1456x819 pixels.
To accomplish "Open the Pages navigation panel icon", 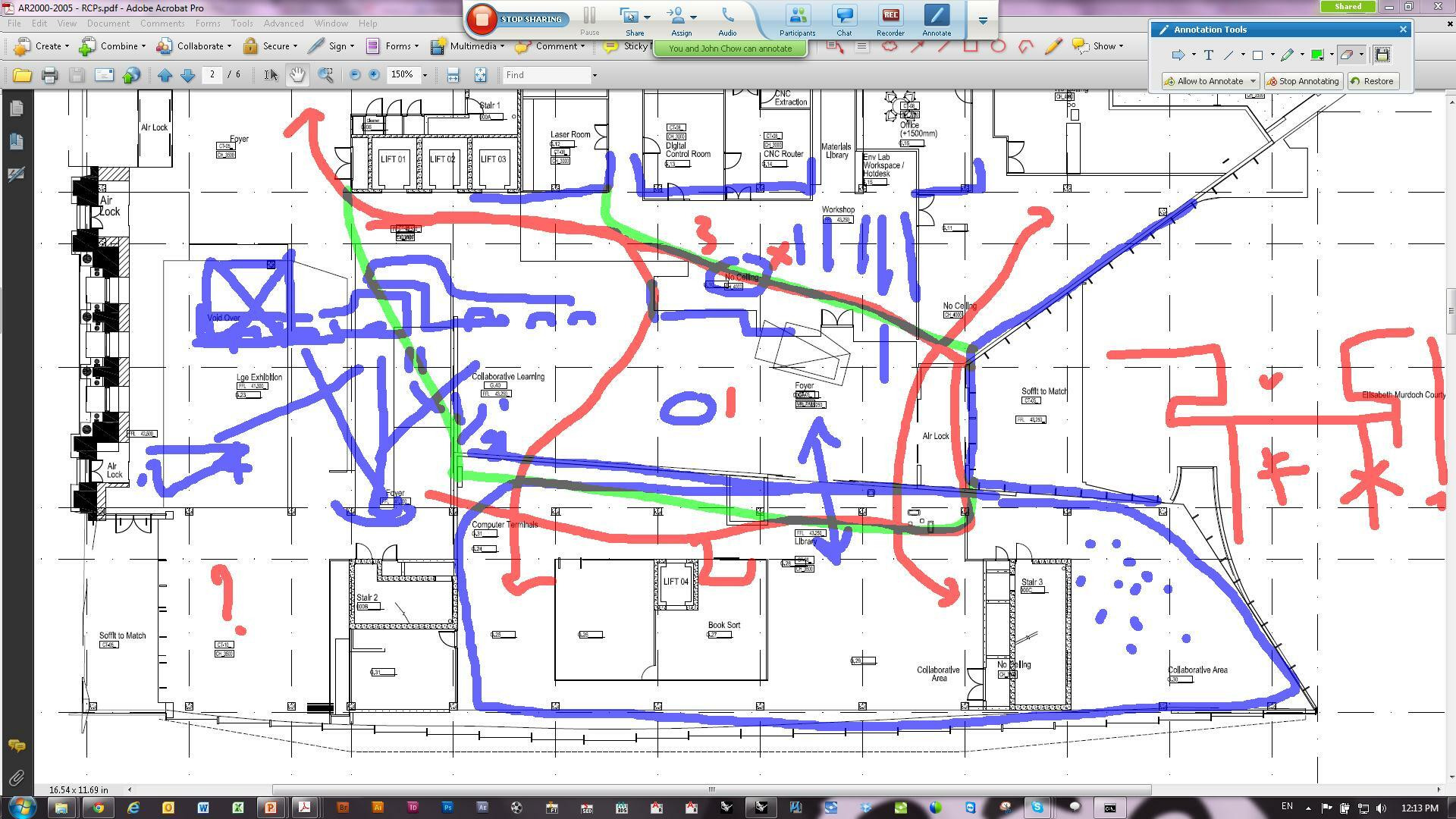I will coord(16,108).
